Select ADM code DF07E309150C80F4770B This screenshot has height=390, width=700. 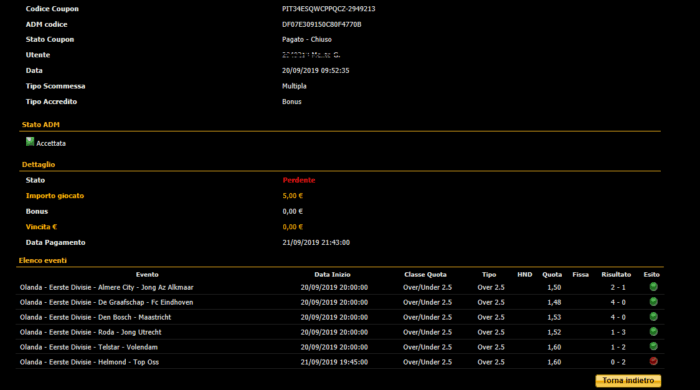321,25
